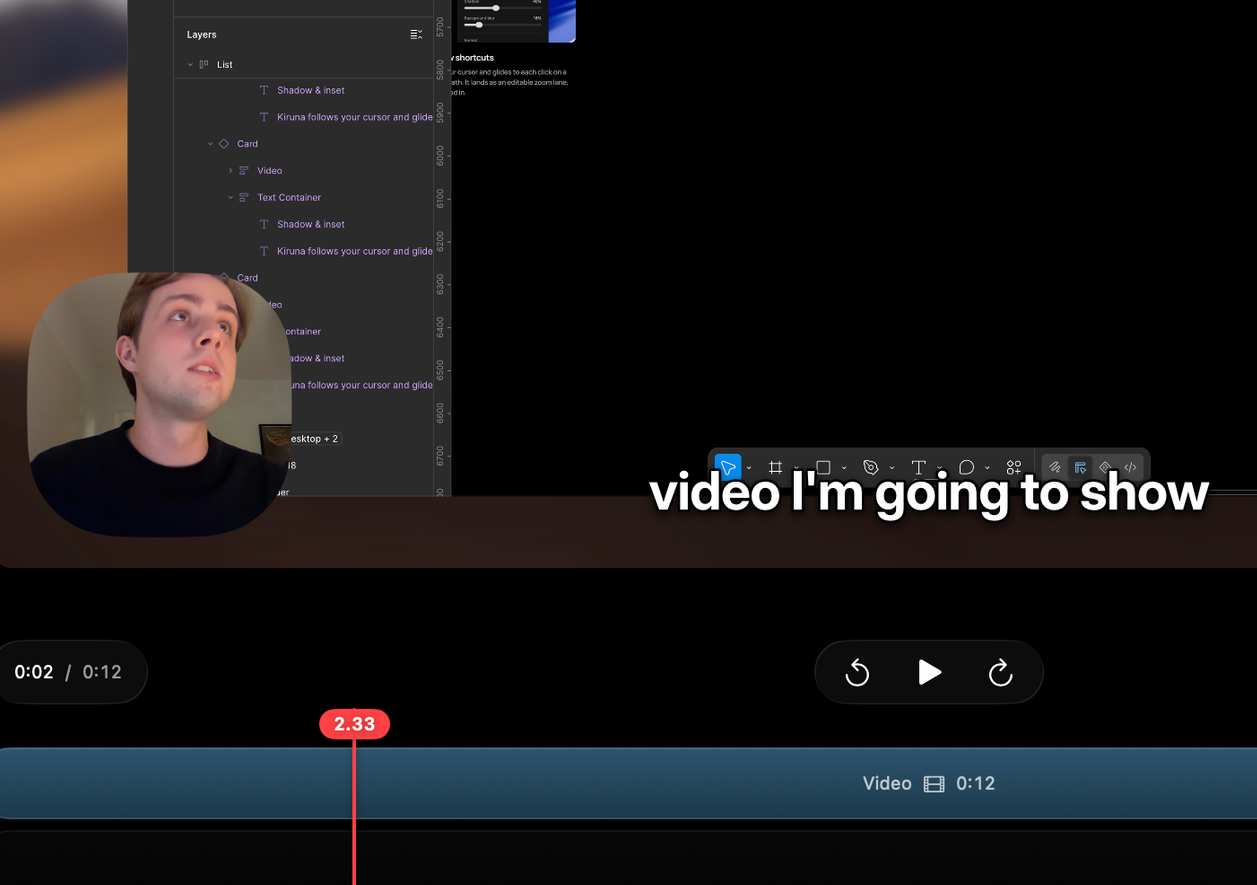Image resolution: width=1257 pixels, height=885 pixels.
Task: Select the Frame tool
Action: point(775,467)
